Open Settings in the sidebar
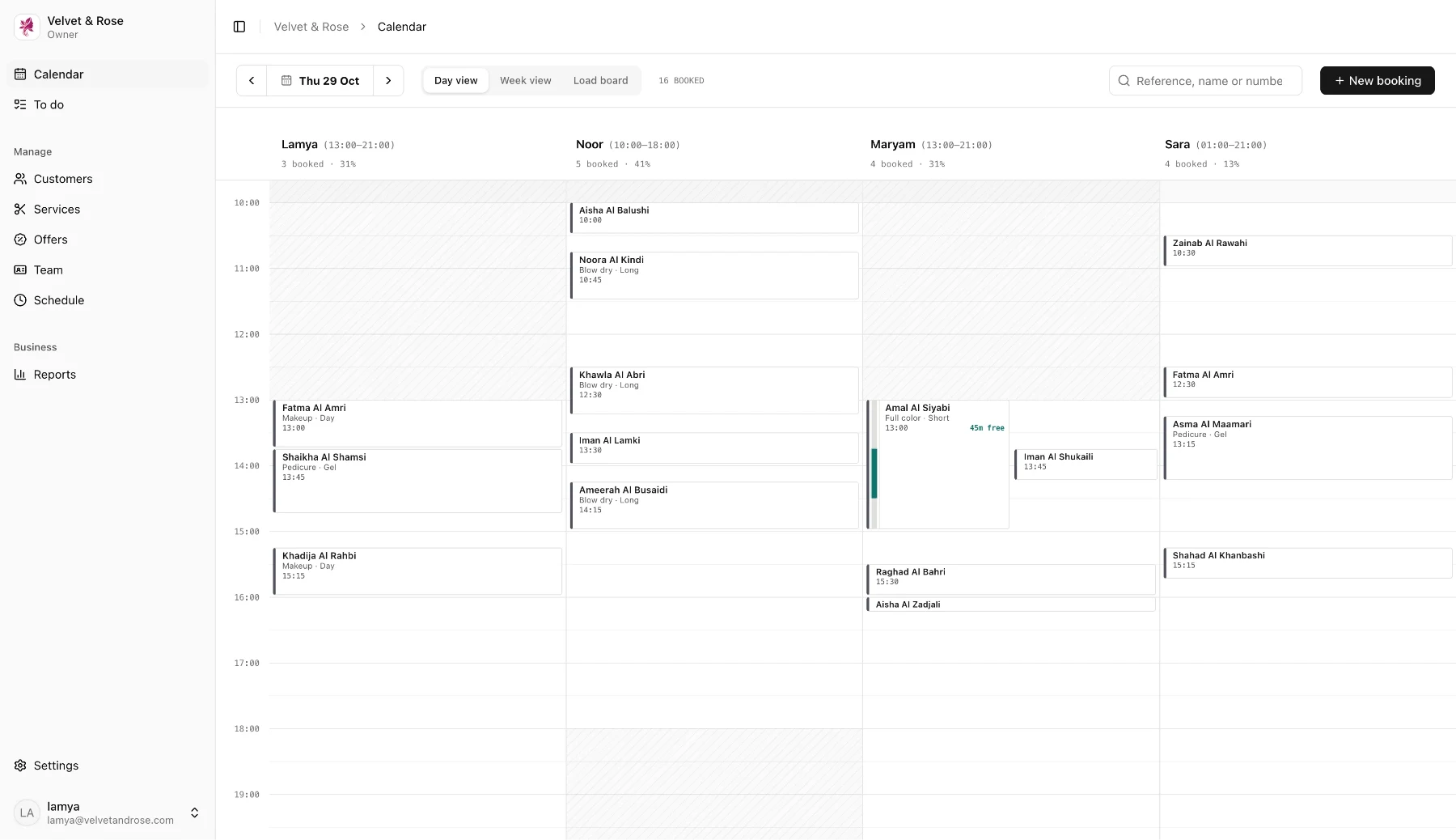The image size is (1456, 840). point(108,766)
